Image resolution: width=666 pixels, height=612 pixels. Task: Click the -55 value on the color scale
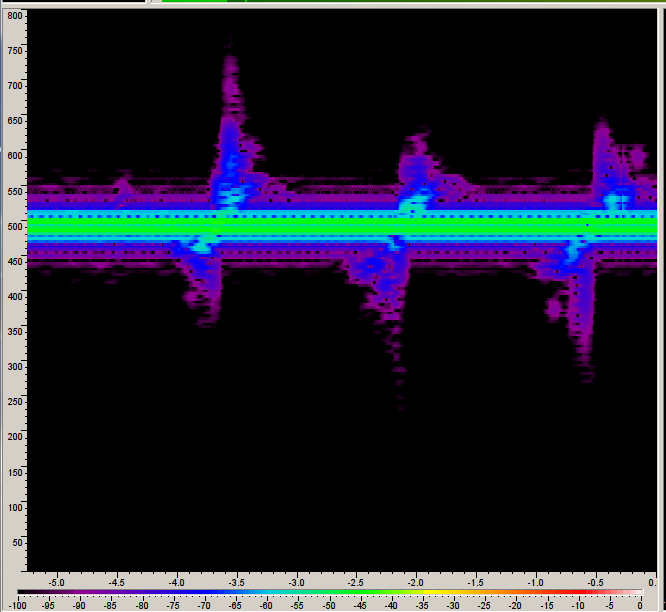click(x=297, y=606)
